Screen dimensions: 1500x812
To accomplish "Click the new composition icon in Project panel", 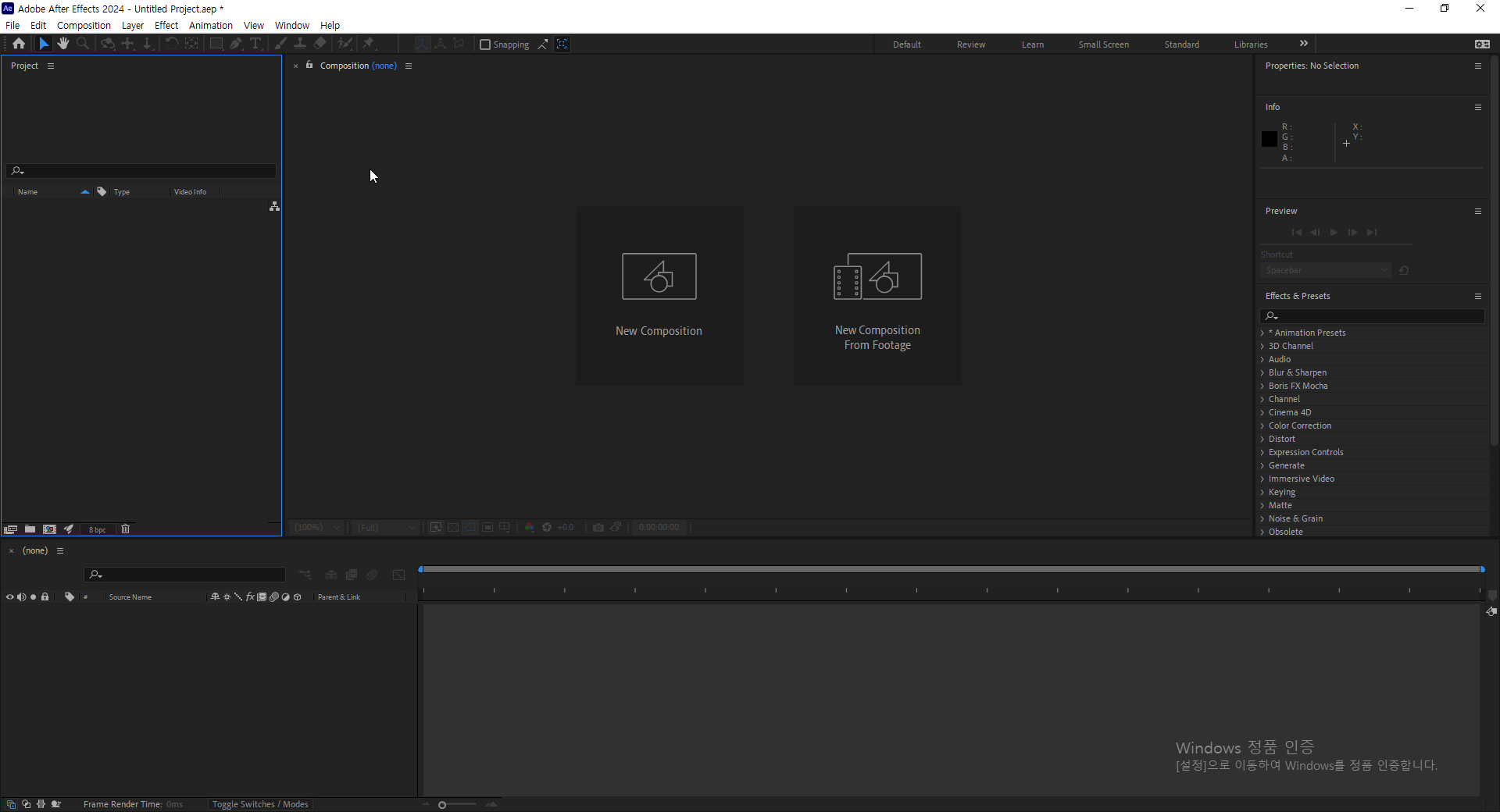I will point(49,529).
